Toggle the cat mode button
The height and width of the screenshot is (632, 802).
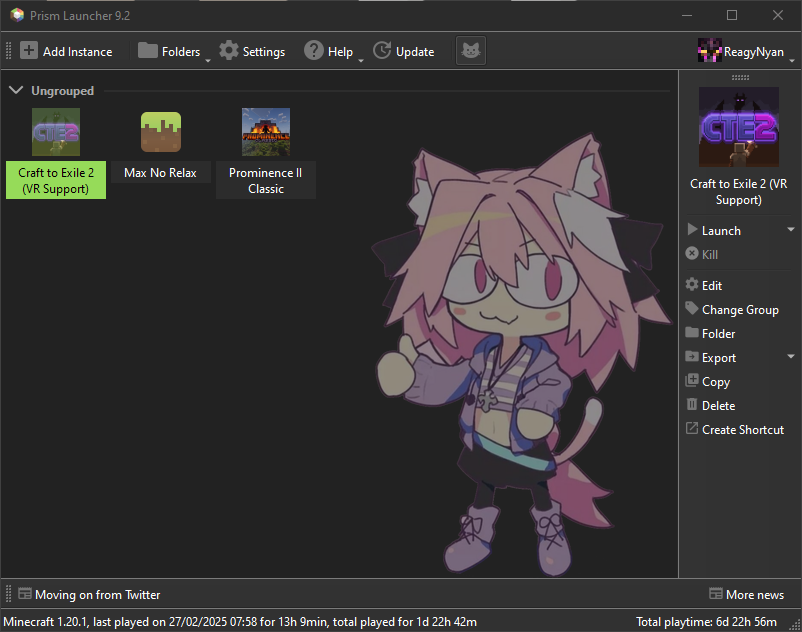click(471, 51)
